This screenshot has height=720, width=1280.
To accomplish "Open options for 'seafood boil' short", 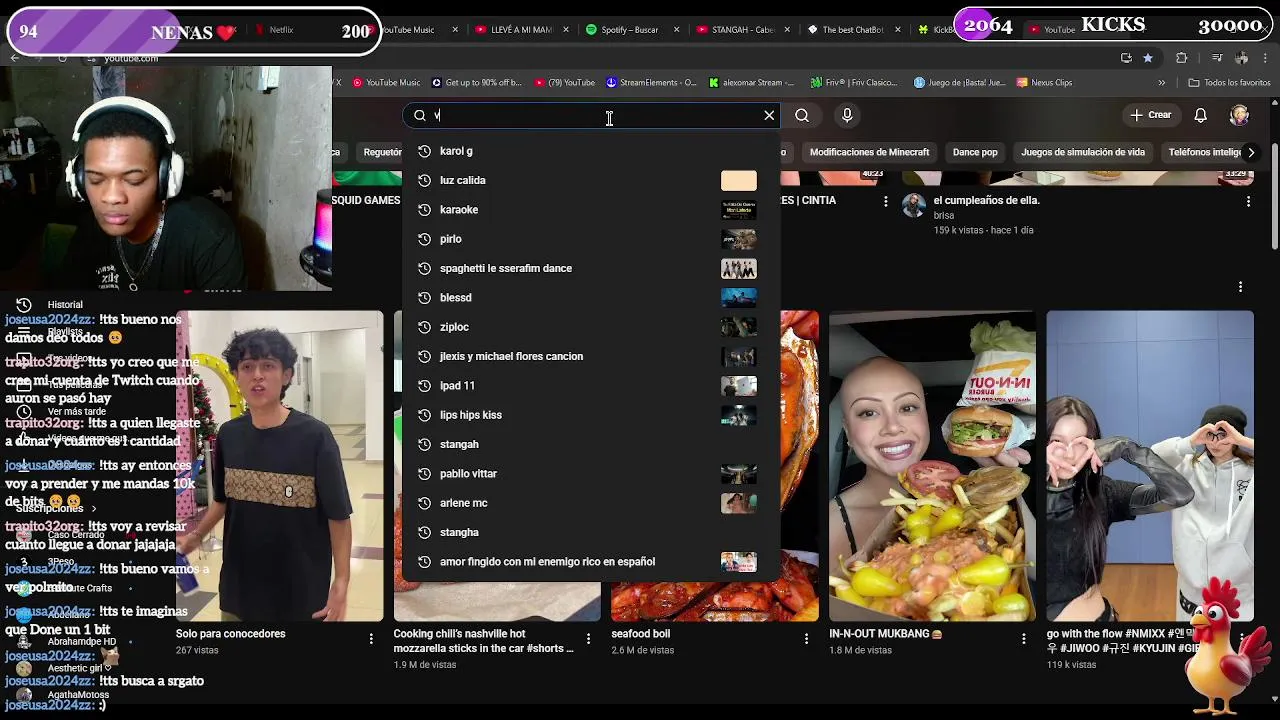I will pos(806,638).
